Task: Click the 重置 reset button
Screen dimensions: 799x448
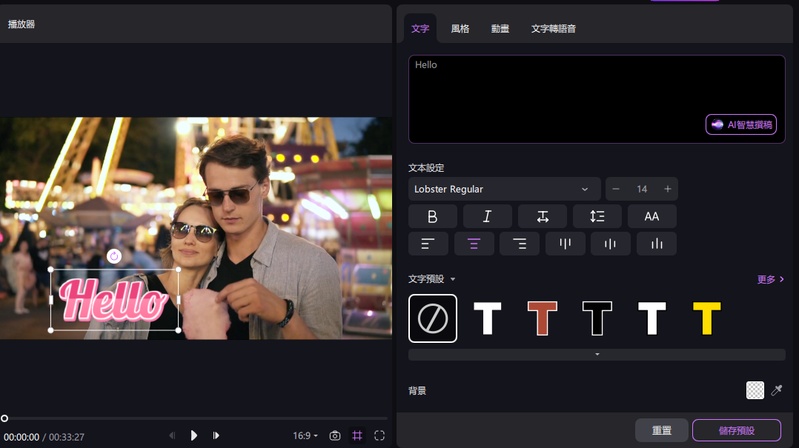Action: pyautogui.click(x=662, y=431)
